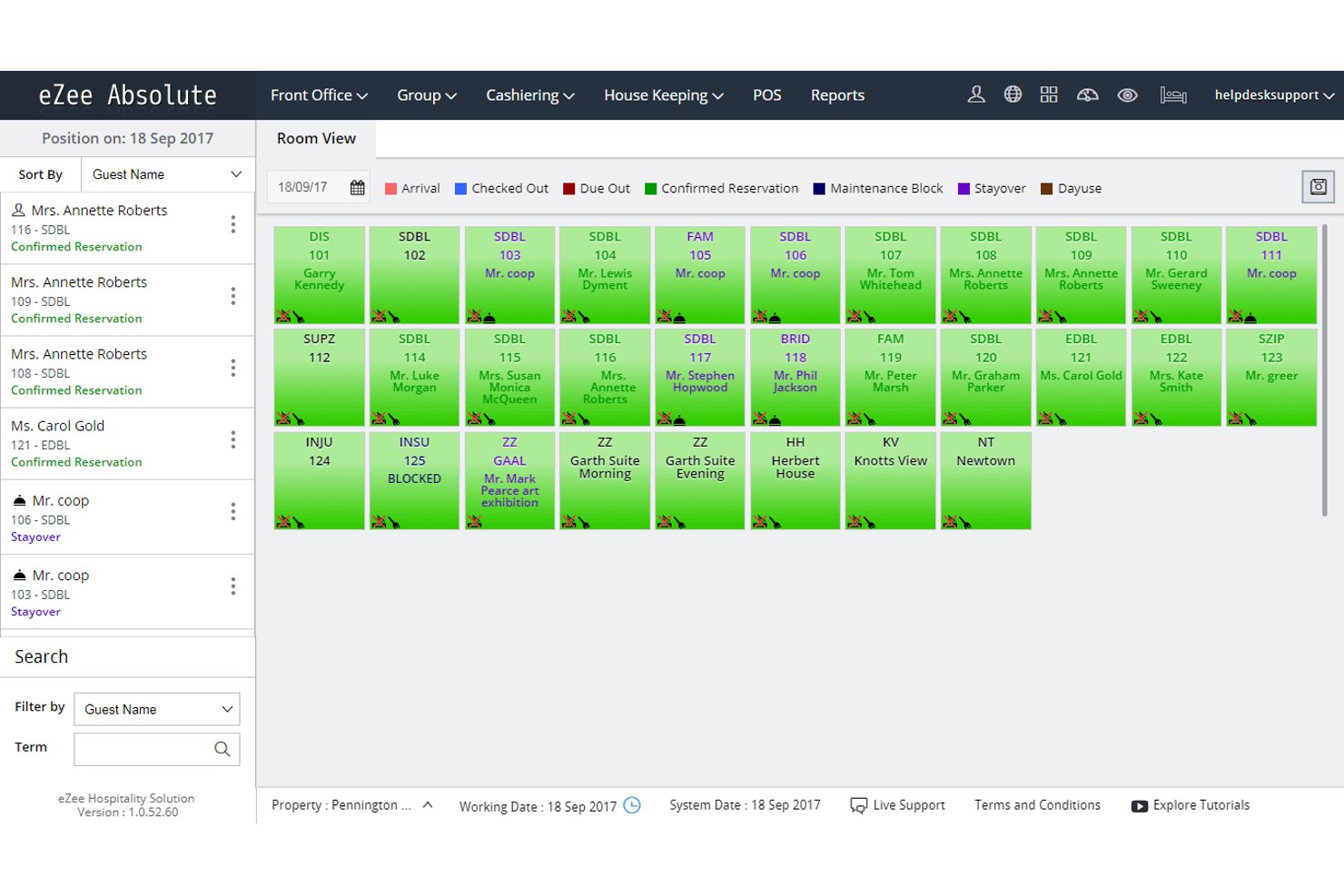The width and height of the screenshot is (1344, 896).
Task: Click the save icon at Room View right
Action: point(1319,187)
